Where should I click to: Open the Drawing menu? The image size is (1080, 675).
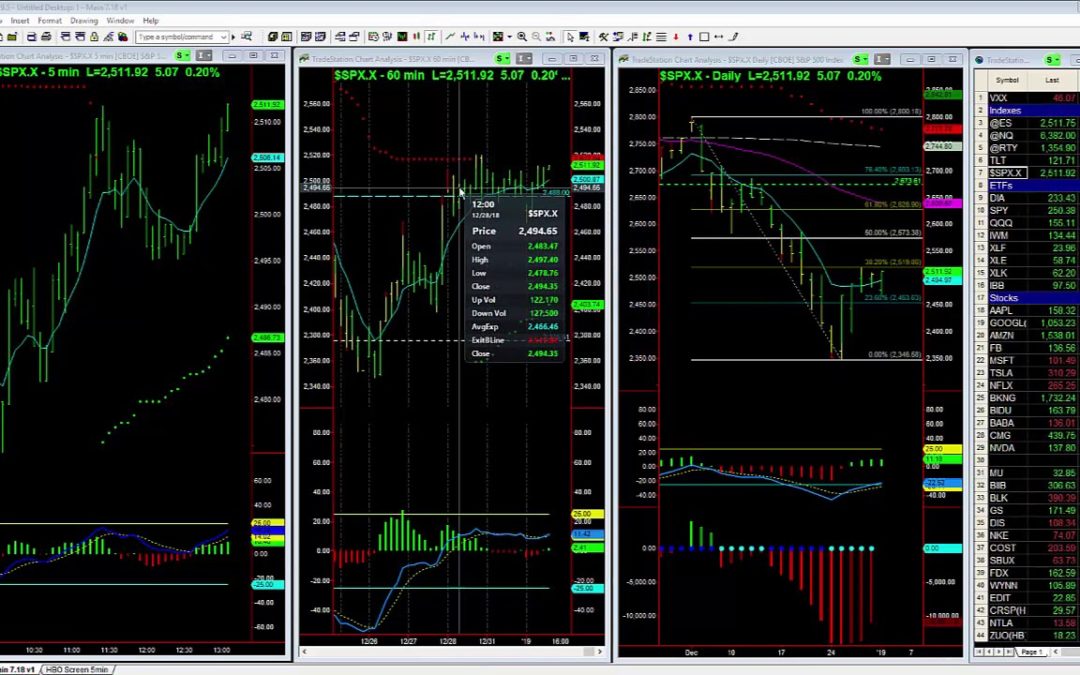(x=85, y=20)
